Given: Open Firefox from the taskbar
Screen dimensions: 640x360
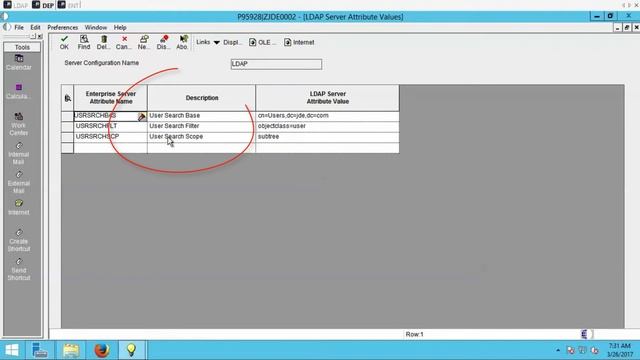Looking at the screenshot, I should point(102,350).
